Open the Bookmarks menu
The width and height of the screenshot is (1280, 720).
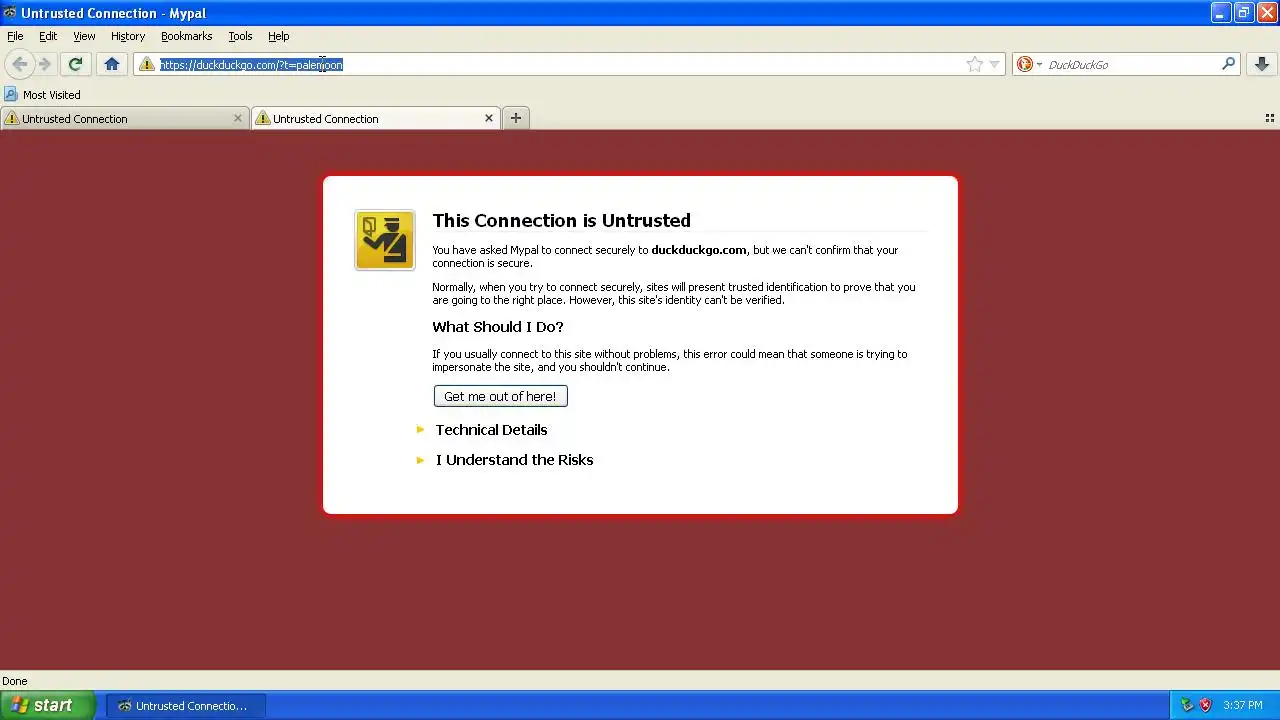[186, 36]
